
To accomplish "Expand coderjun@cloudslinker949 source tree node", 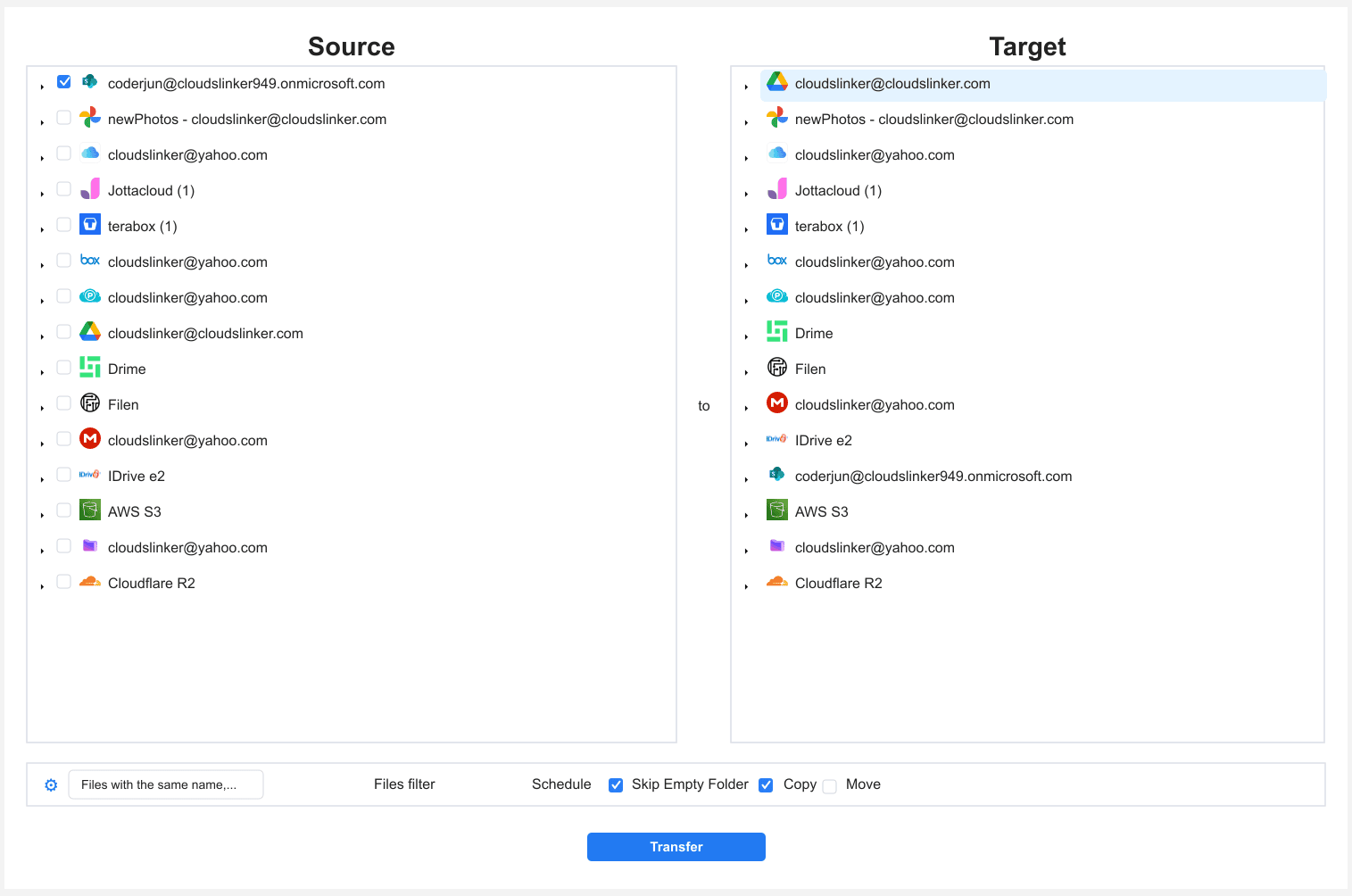I will point(42,87).
